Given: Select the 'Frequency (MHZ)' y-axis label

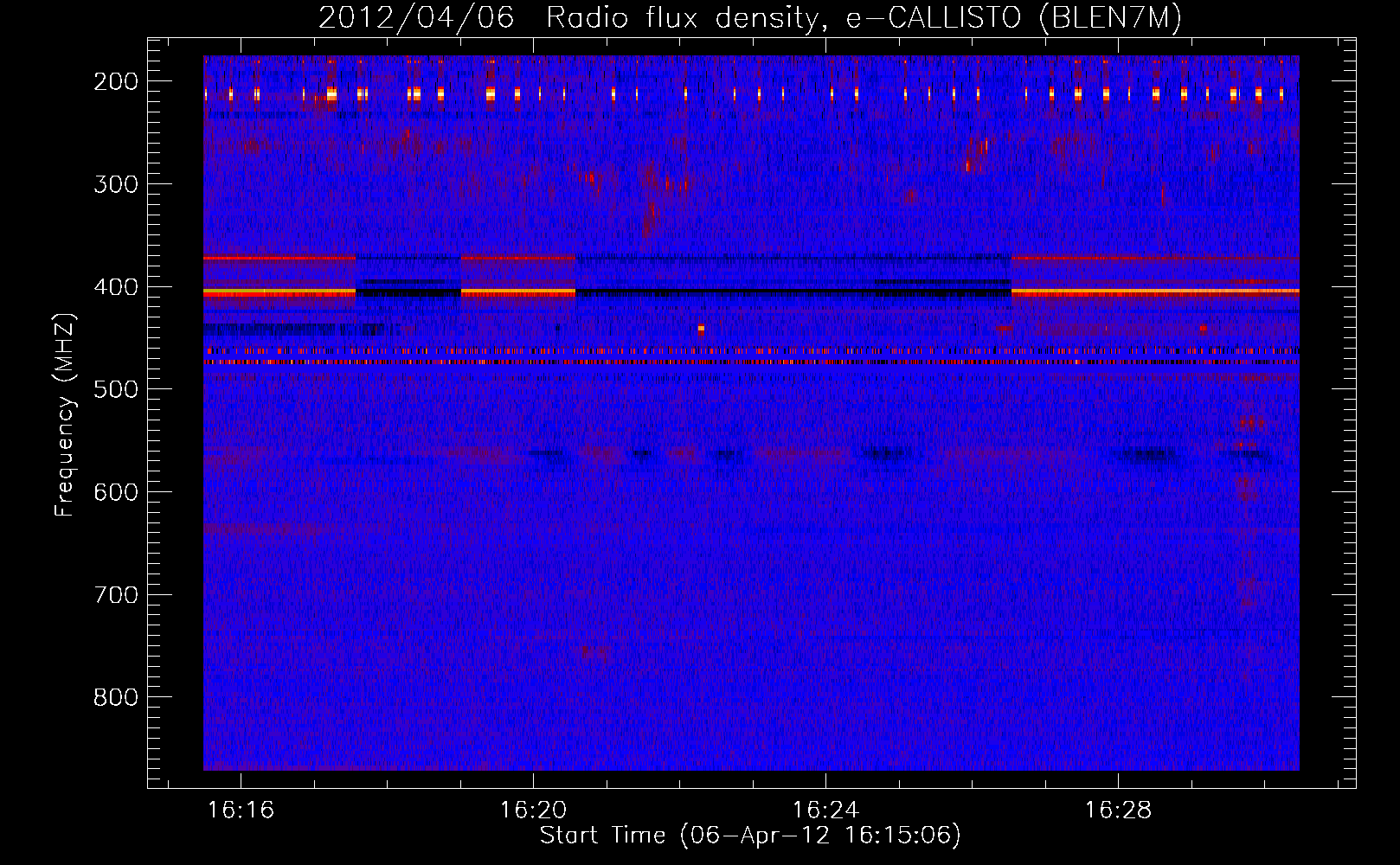Looking at the screenshot, I should [x=65, y=414].
